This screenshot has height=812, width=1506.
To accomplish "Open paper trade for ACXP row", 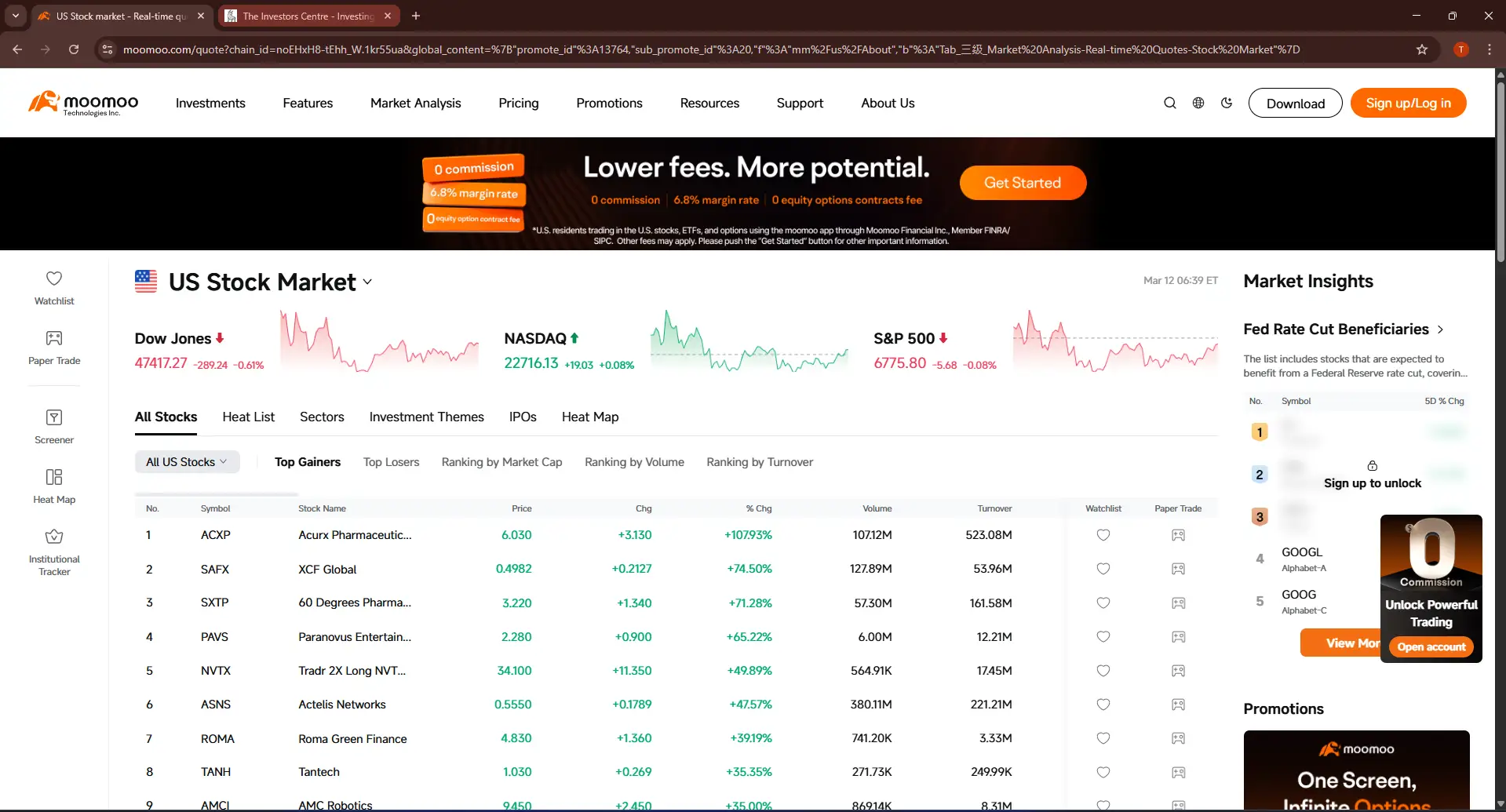I will [1178, 535].
